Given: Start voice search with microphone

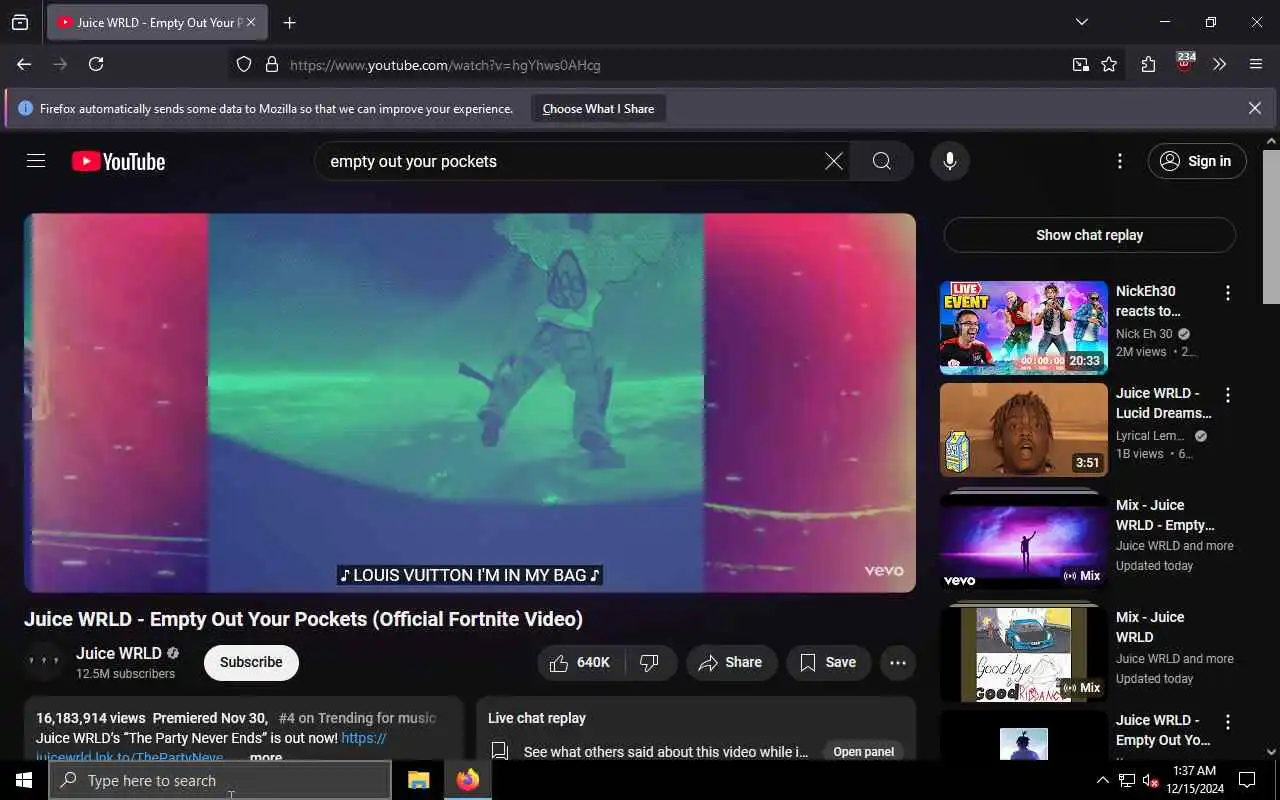Looking at the screenshot, I should pos(949,161).
